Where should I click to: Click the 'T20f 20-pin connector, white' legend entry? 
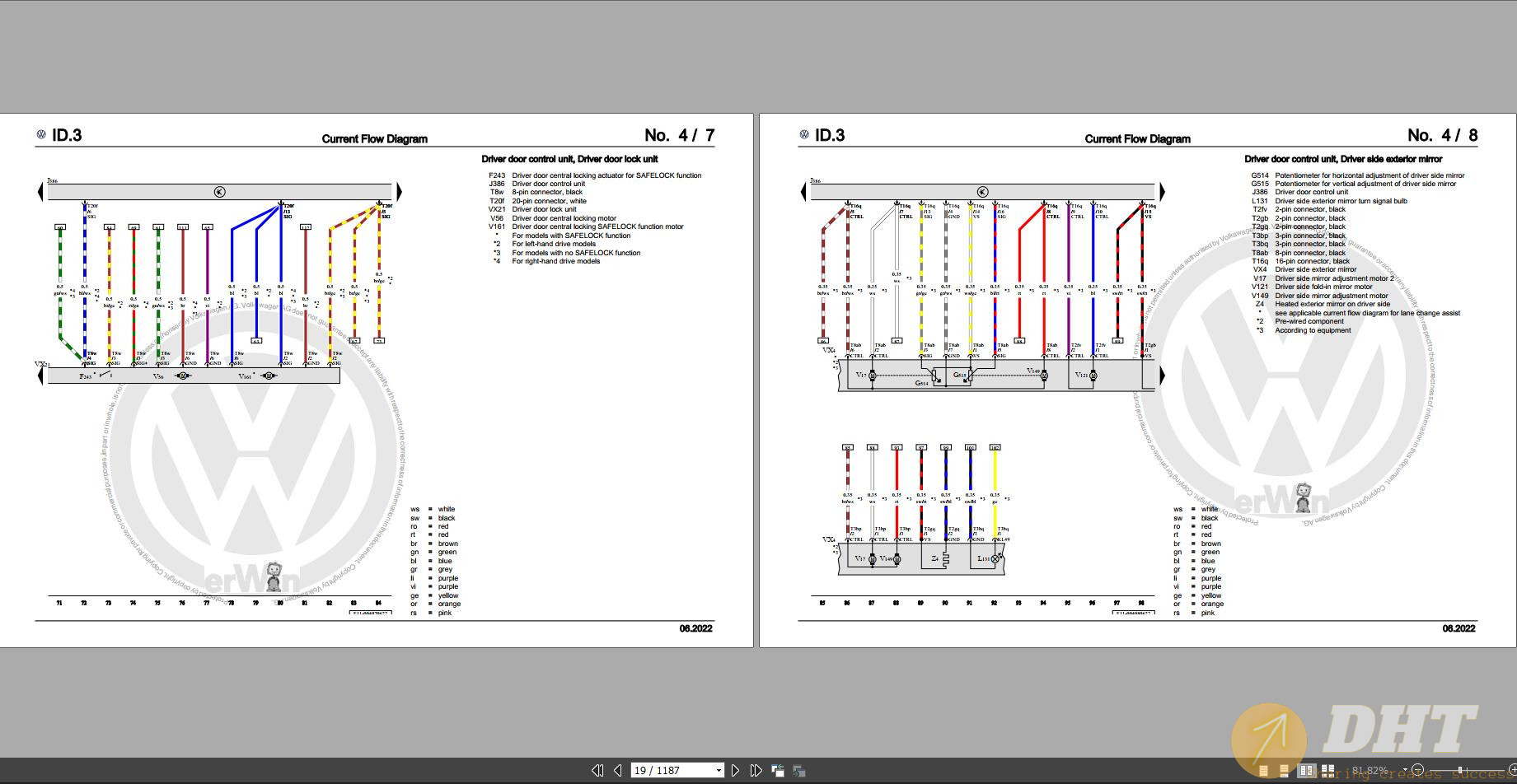click(538, 201)
